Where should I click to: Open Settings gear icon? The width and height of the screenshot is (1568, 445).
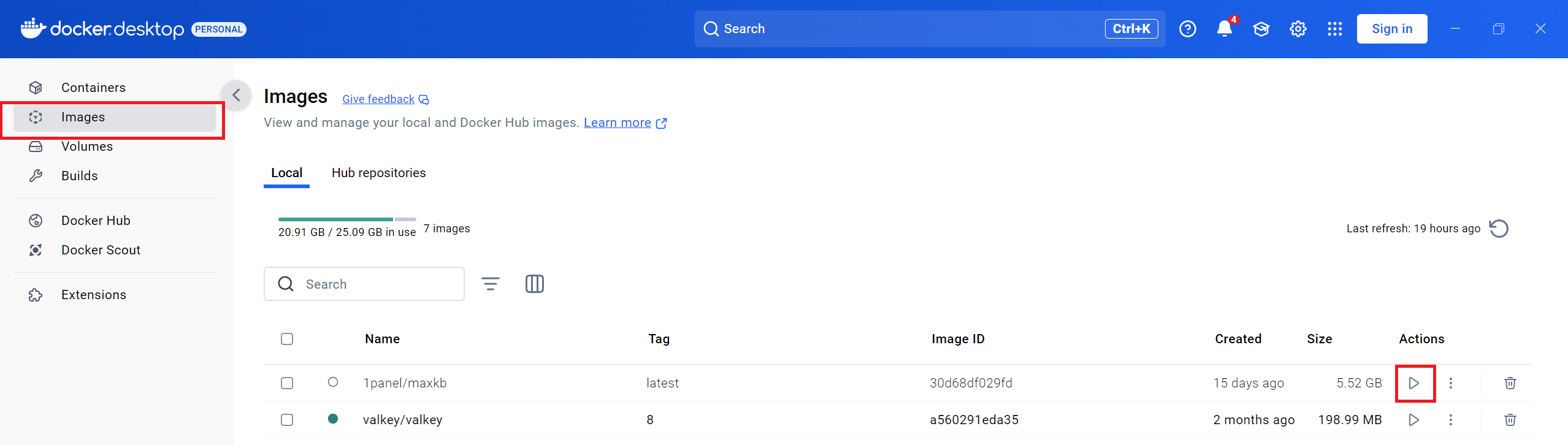click(1298, 29)
